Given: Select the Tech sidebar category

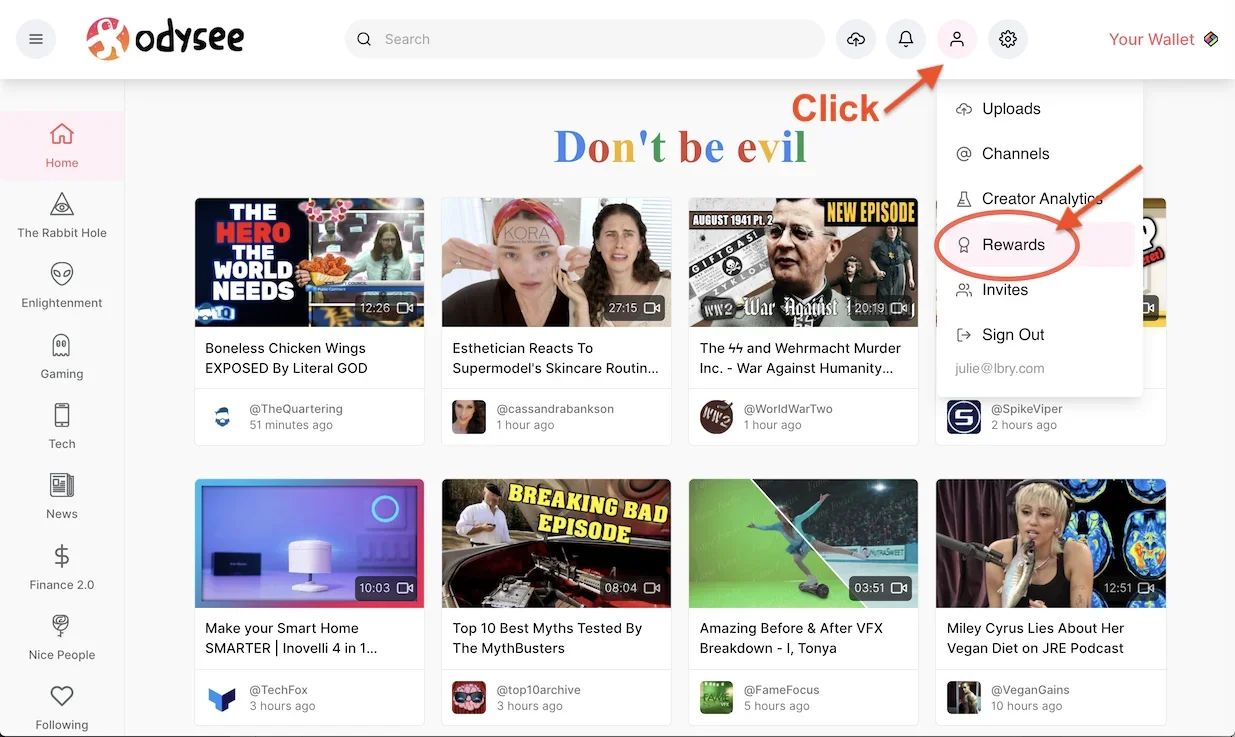Looking at the screenshot, I should point(62,427).
